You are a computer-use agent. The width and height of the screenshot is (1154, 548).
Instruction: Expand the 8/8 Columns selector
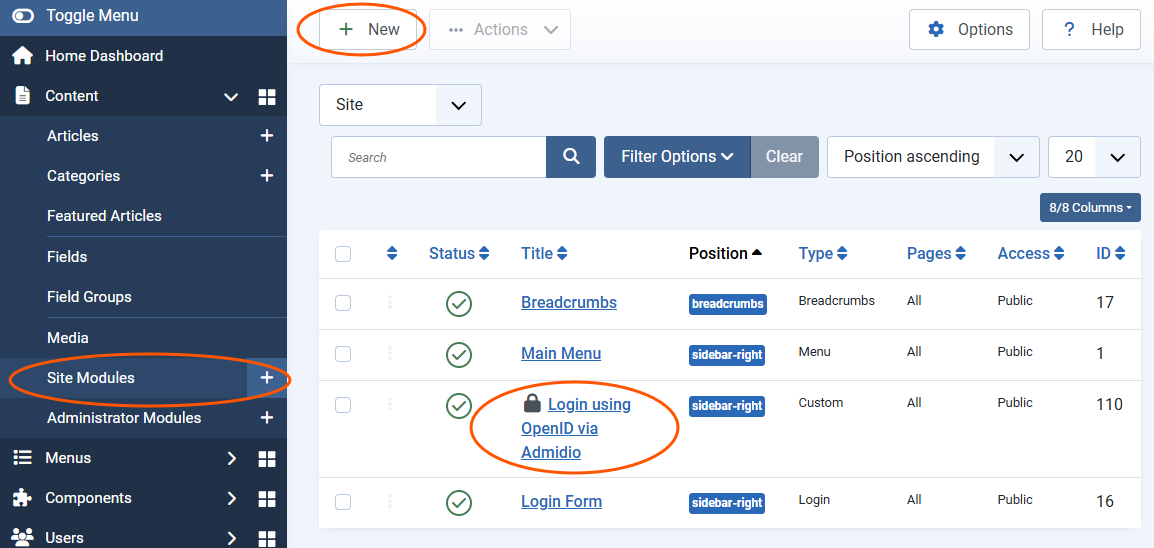coord(1090,208)
